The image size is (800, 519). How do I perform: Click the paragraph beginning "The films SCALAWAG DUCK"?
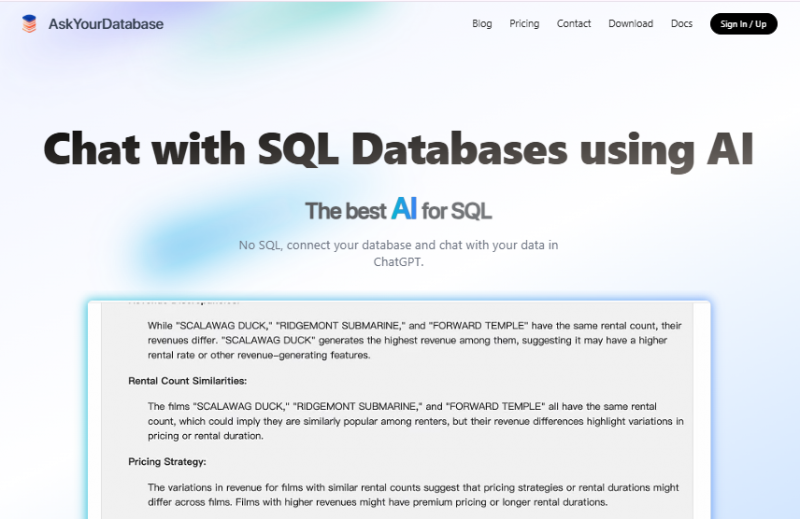coord(415,421)
